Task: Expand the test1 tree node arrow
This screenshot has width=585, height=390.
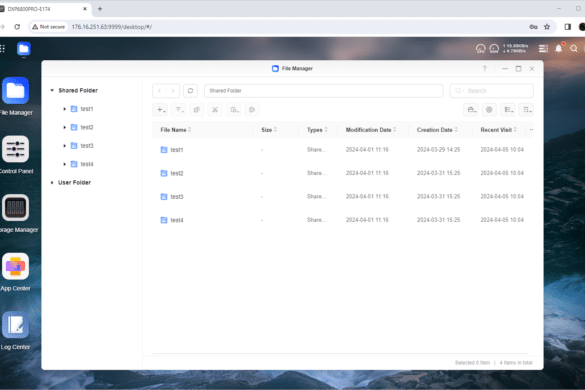Action: click(x=65, y=109)
